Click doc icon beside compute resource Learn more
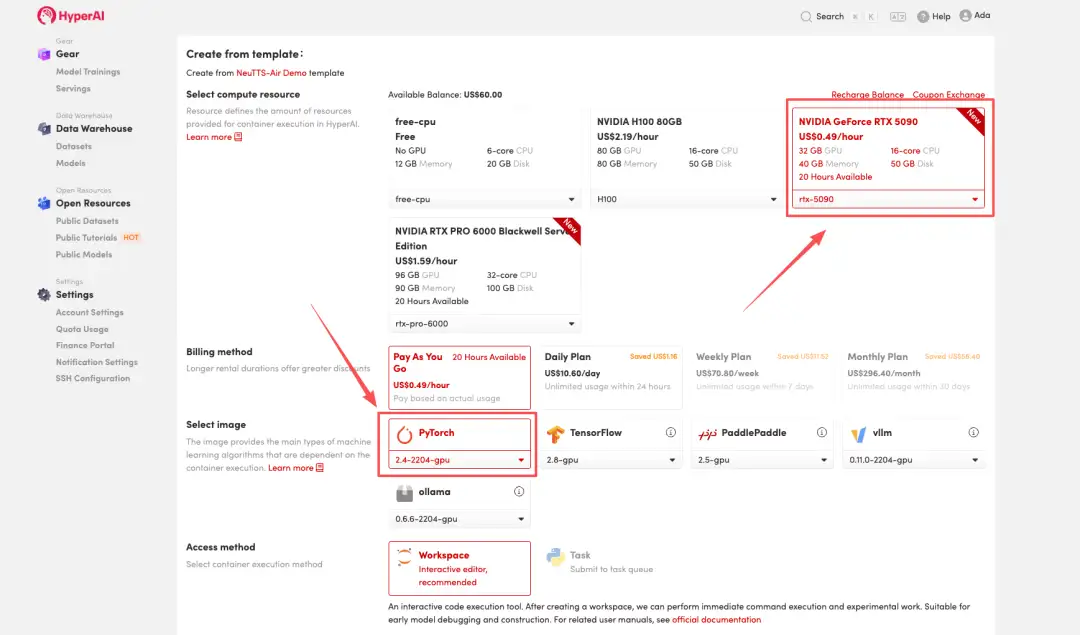This screenshot has width=1080, height=635. (238, 137)
